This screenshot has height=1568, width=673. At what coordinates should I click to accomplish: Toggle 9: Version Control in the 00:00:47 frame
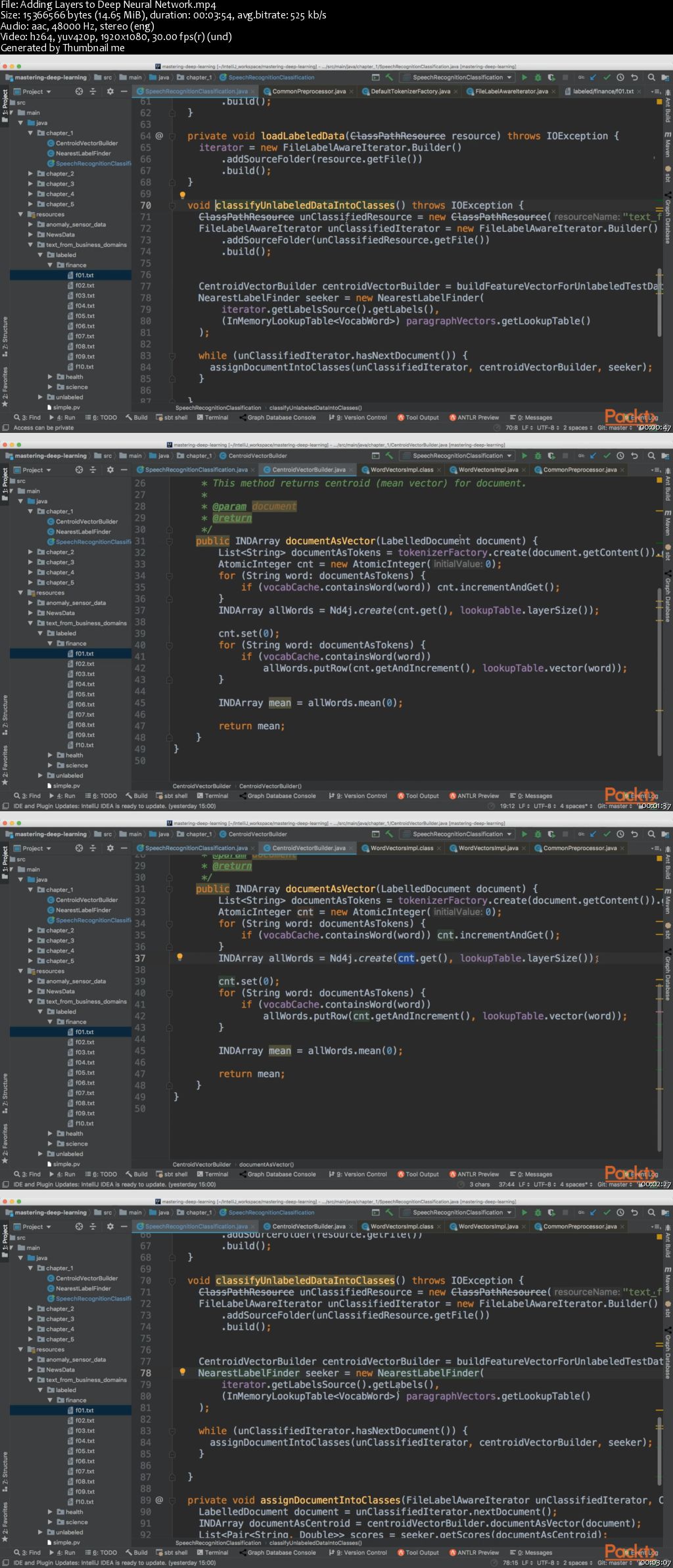(358, 418)
